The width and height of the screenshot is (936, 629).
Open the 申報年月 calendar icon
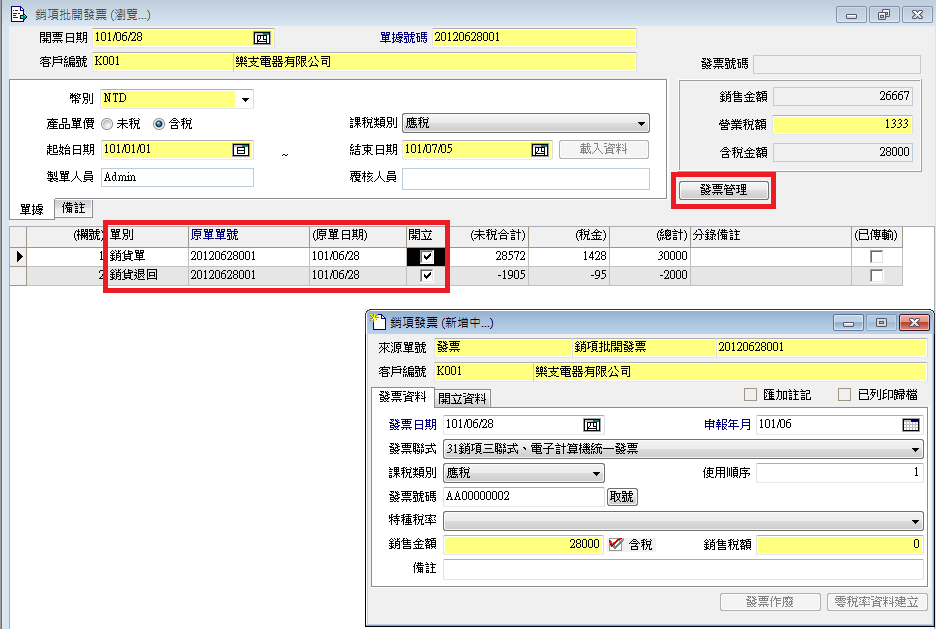[910, 425]
